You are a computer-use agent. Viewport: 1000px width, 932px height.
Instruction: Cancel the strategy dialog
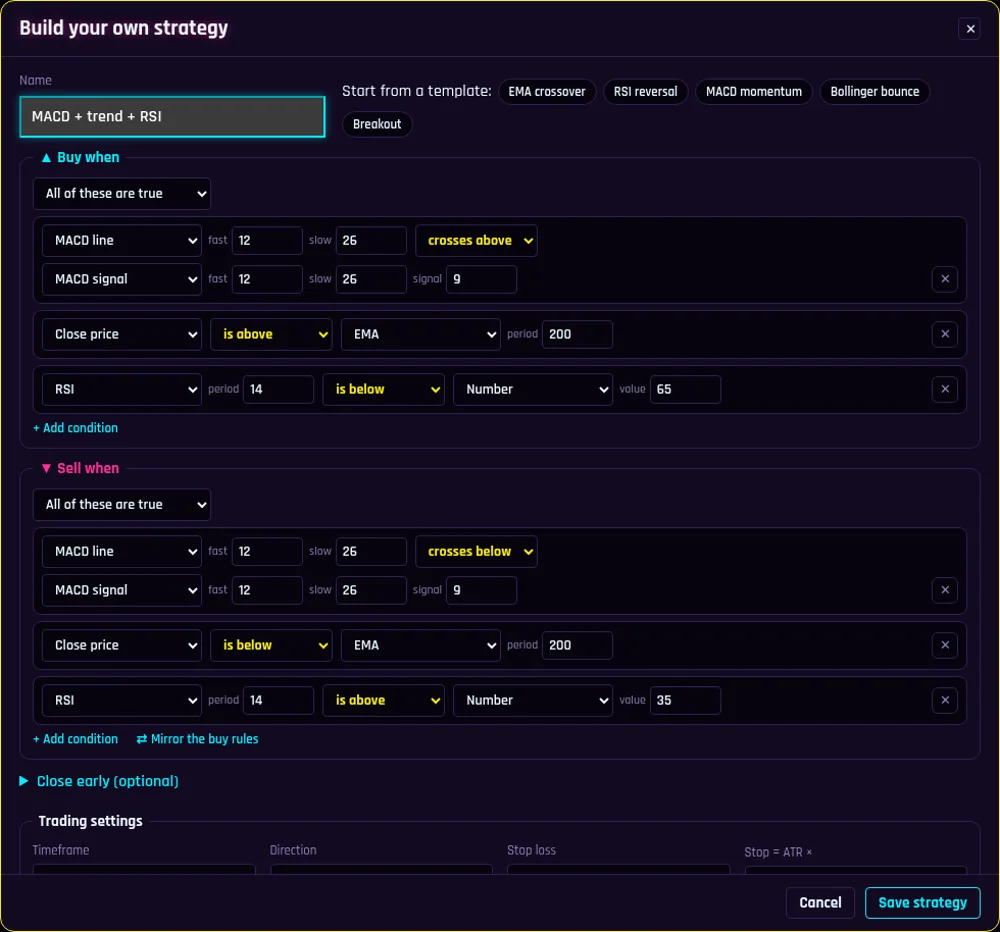tap(820, 903)
